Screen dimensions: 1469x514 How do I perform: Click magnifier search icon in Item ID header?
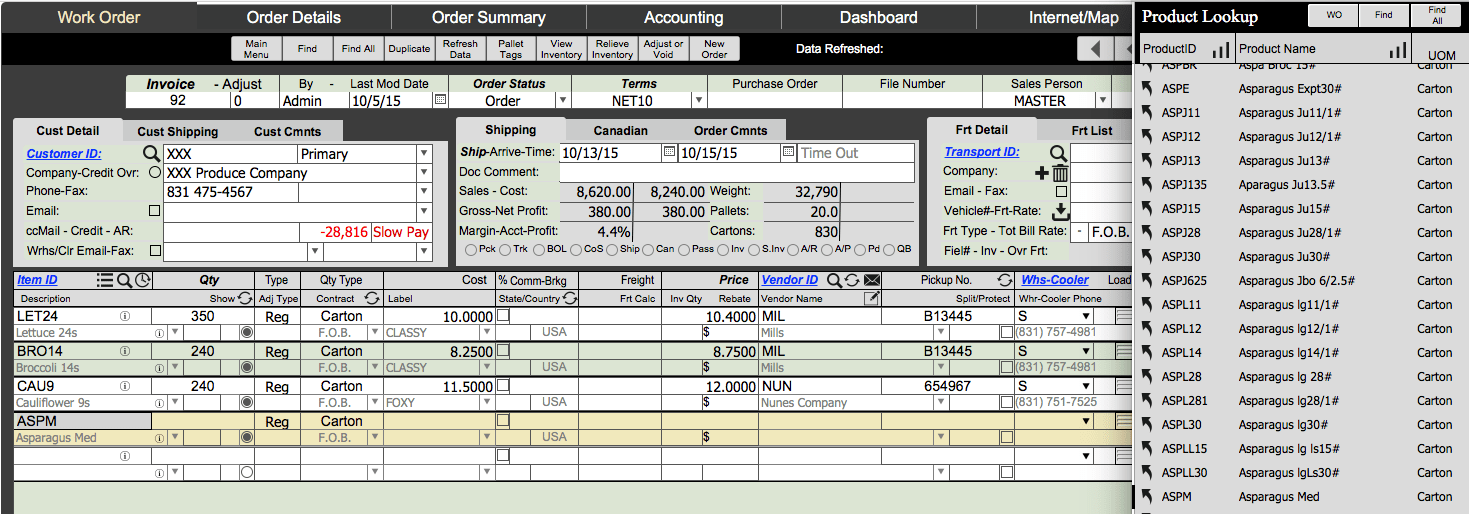tap(125, 281)
